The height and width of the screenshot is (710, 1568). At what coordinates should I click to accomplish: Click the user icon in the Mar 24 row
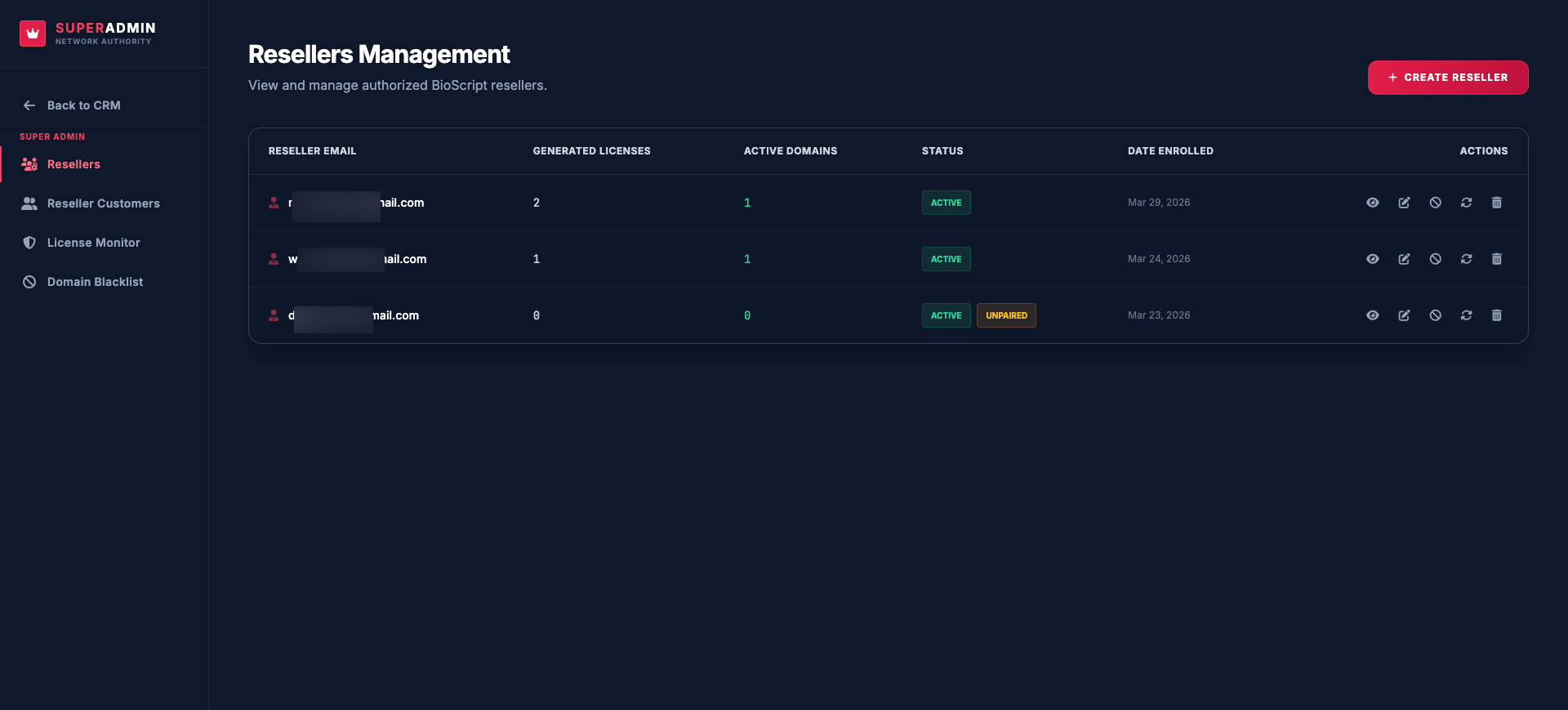[274, 259]
